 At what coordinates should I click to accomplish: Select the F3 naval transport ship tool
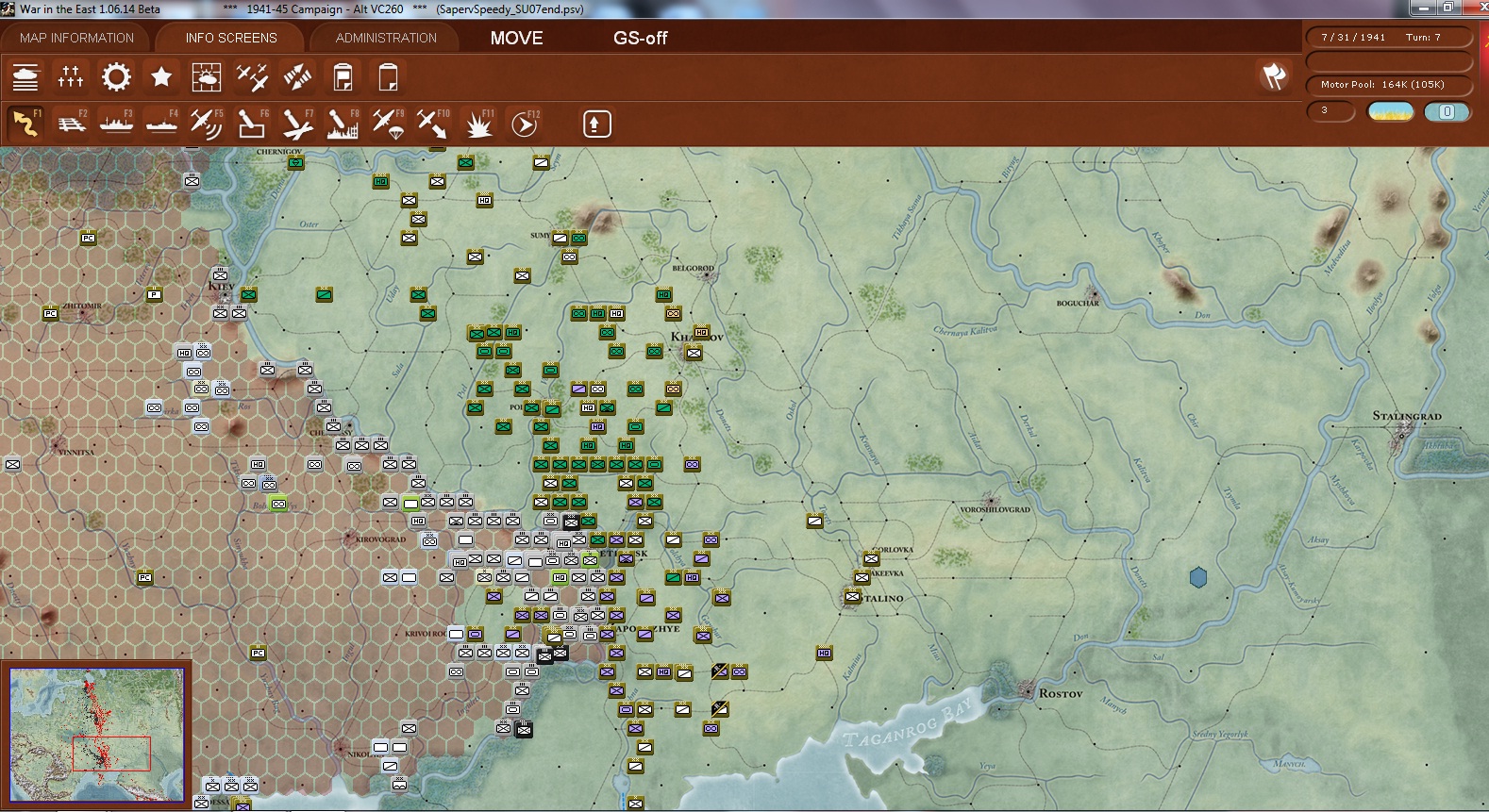click(x=116, y=124)
